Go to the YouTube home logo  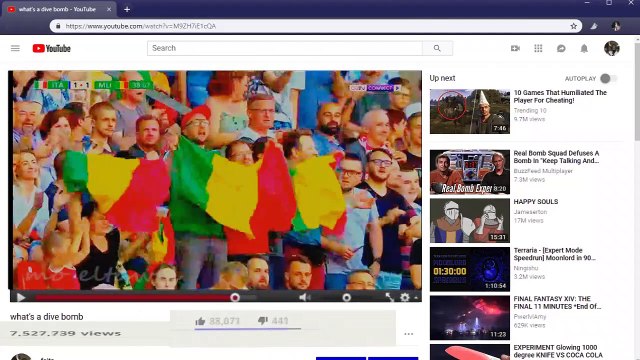(51, 48)
